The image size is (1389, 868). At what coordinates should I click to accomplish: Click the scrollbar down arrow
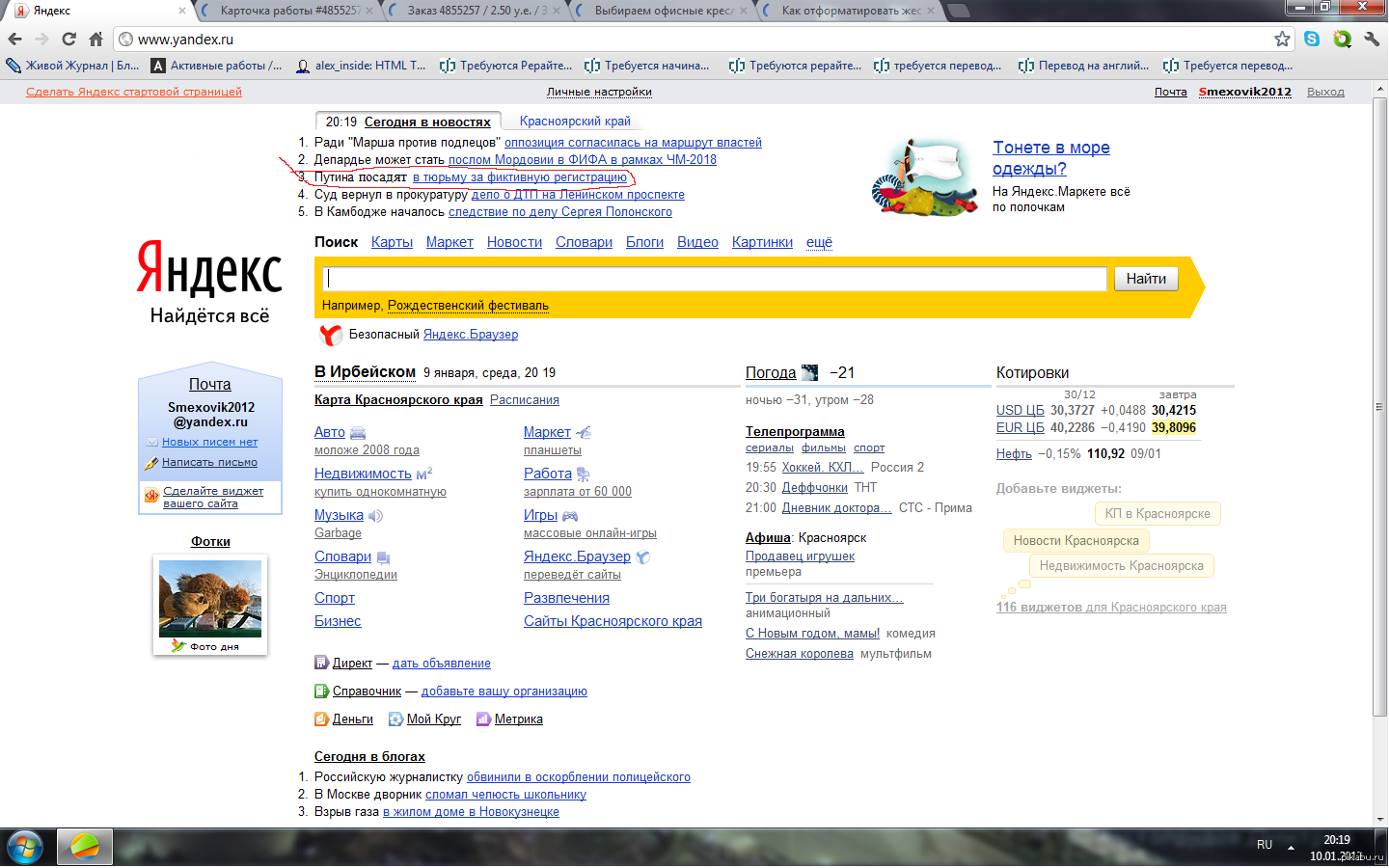point(1380,820)
